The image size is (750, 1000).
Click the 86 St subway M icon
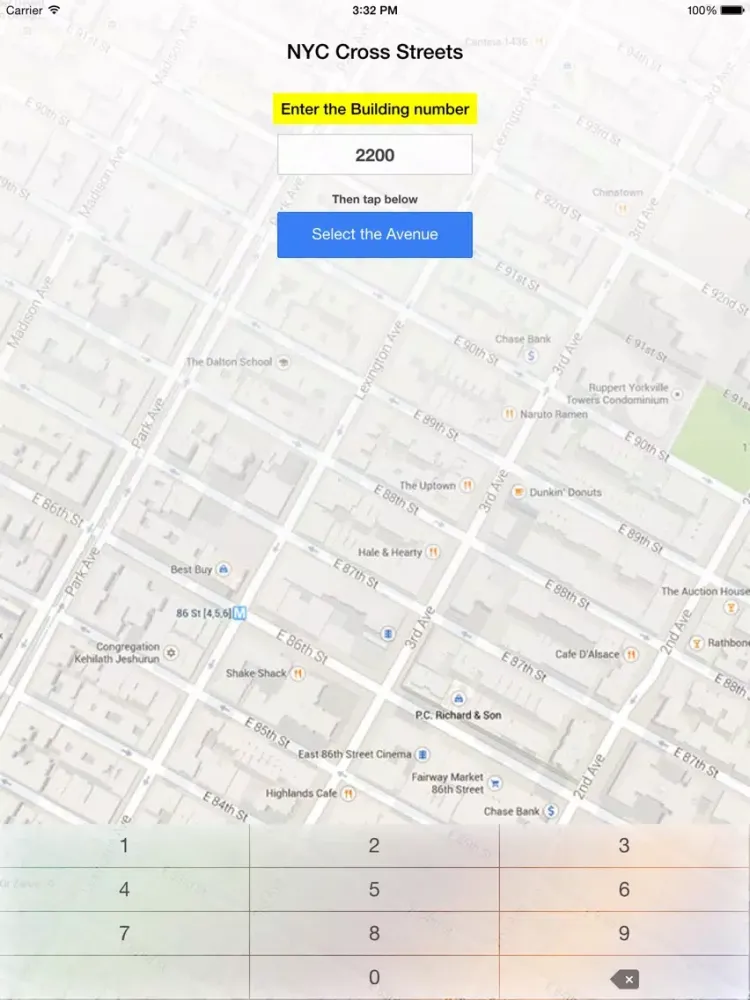(239, 613)
